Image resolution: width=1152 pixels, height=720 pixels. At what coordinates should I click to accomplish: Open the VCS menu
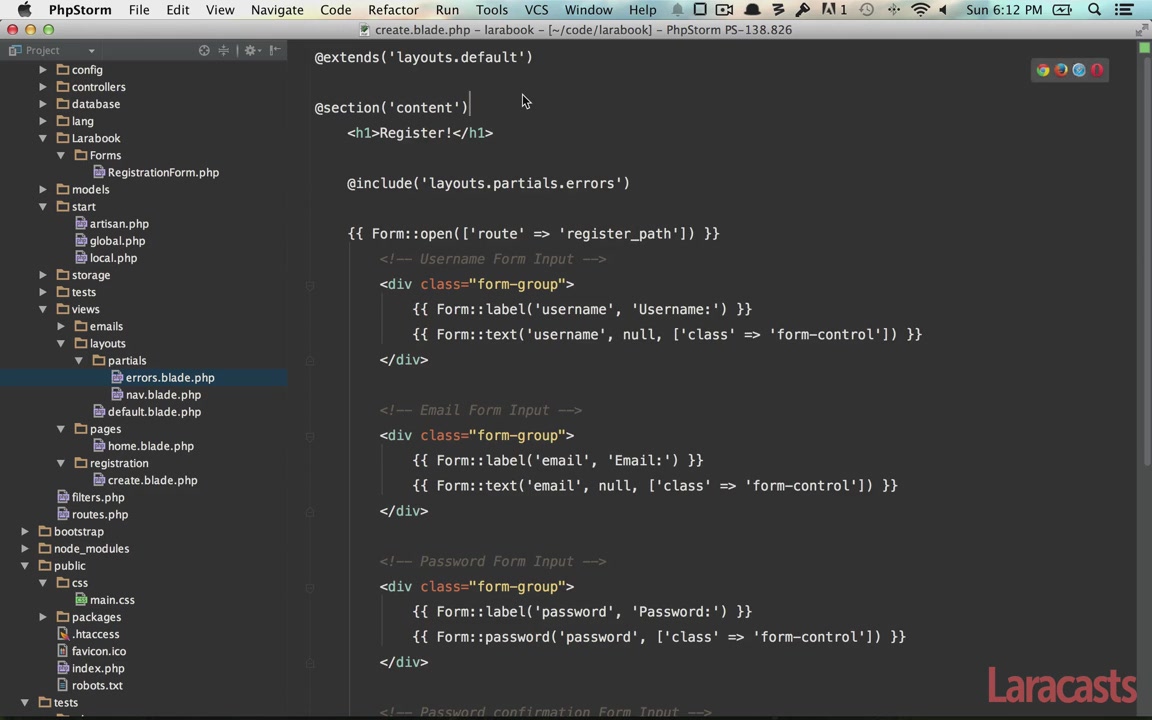click(x=536, y=10)
